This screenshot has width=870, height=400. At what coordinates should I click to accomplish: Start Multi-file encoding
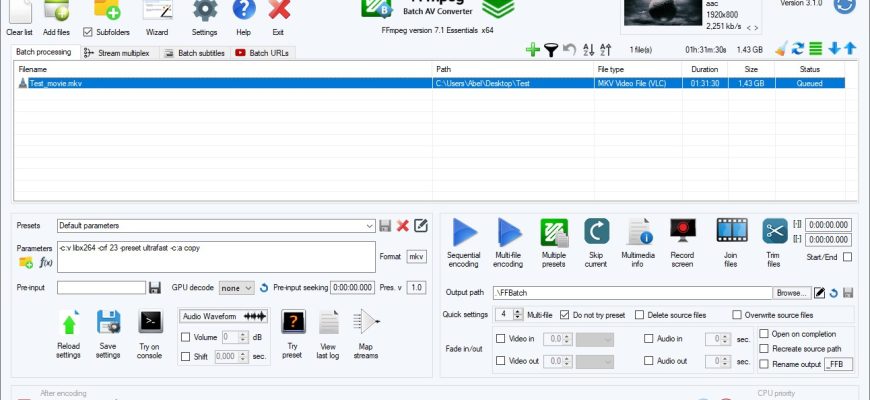[x=509, y=232]
